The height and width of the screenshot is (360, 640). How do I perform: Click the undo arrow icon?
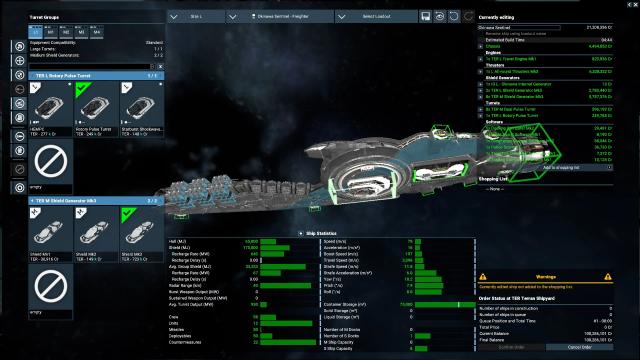click(x=454, y=17)
